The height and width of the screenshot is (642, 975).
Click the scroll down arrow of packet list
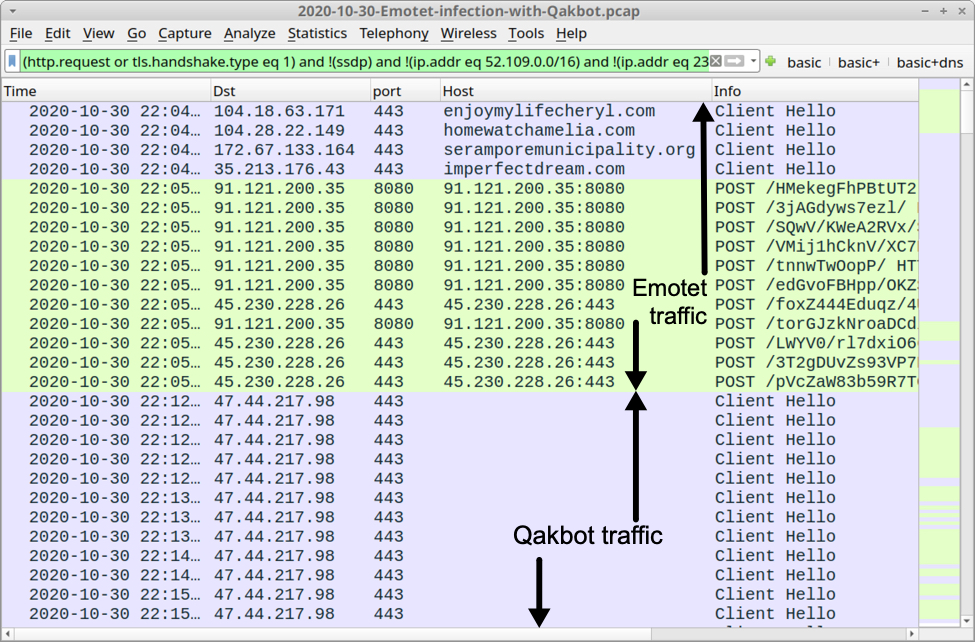[967, 620]
